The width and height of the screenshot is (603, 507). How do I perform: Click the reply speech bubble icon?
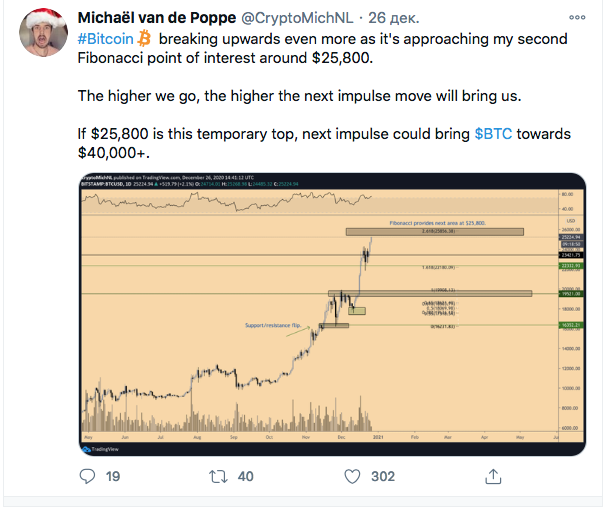(84, 478)
